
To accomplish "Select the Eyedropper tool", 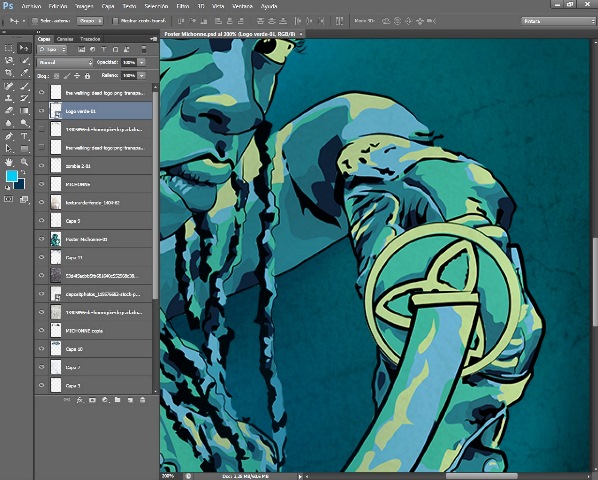I will pos(24,72).
